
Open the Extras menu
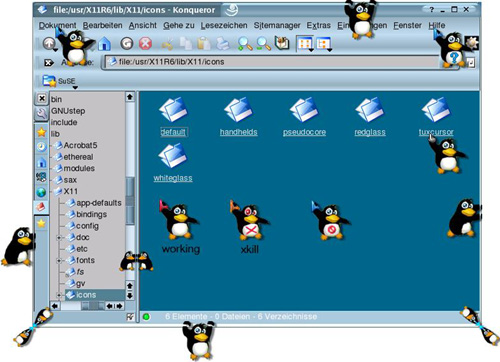tap(318, 25)
